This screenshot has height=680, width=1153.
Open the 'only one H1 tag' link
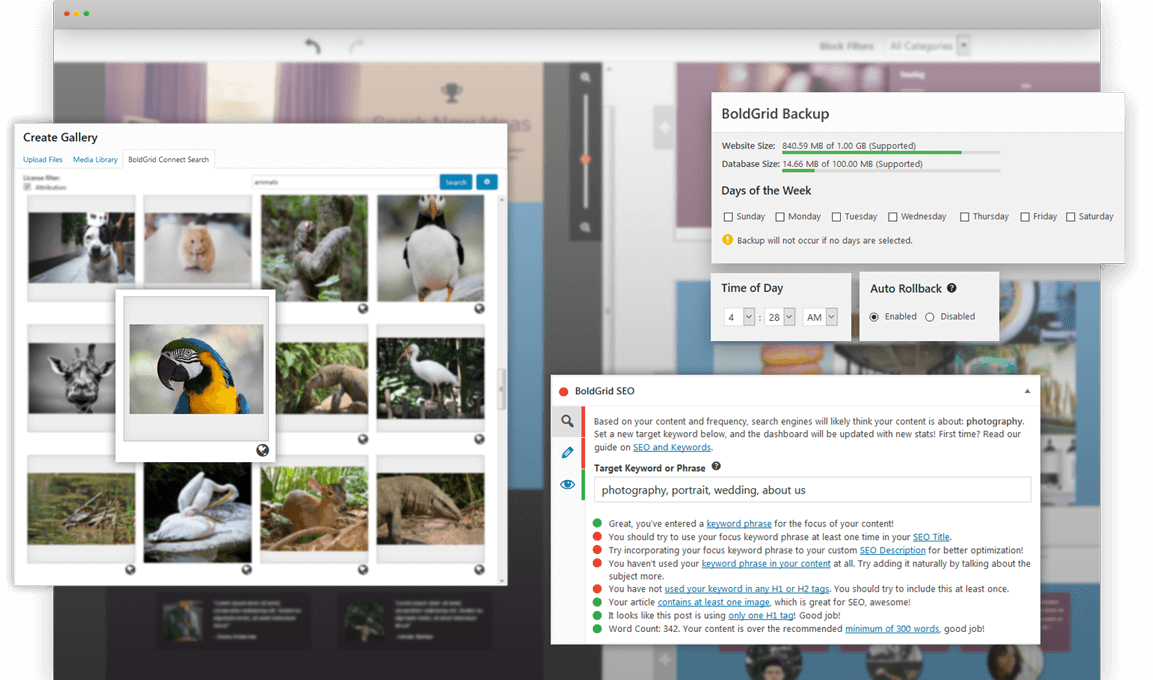pos(761,615)
